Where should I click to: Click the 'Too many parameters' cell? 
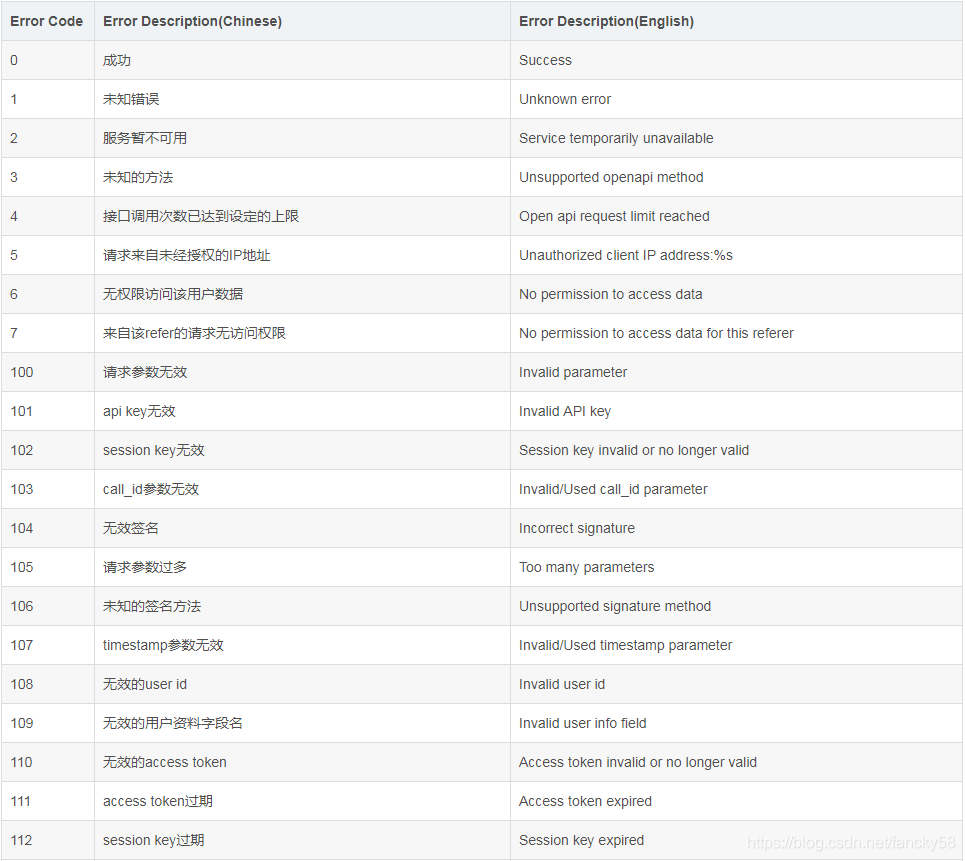pyautogui.click(x=736, y=567)
